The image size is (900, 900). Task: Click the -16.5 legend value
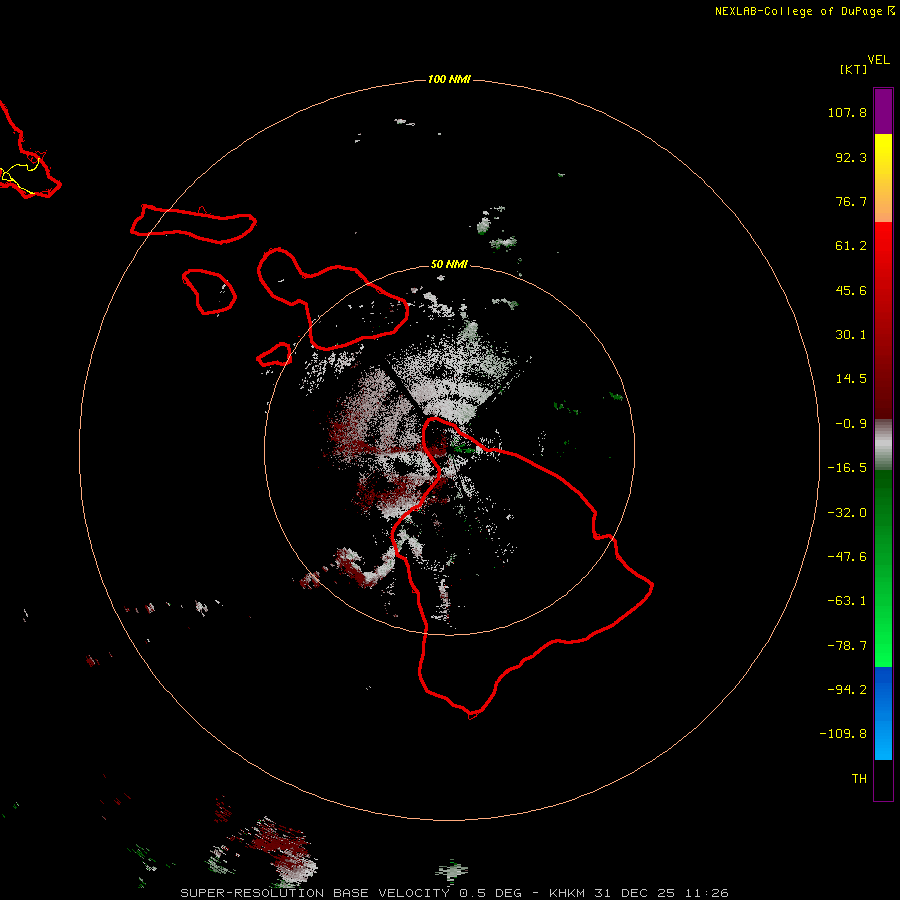[847, 468]
